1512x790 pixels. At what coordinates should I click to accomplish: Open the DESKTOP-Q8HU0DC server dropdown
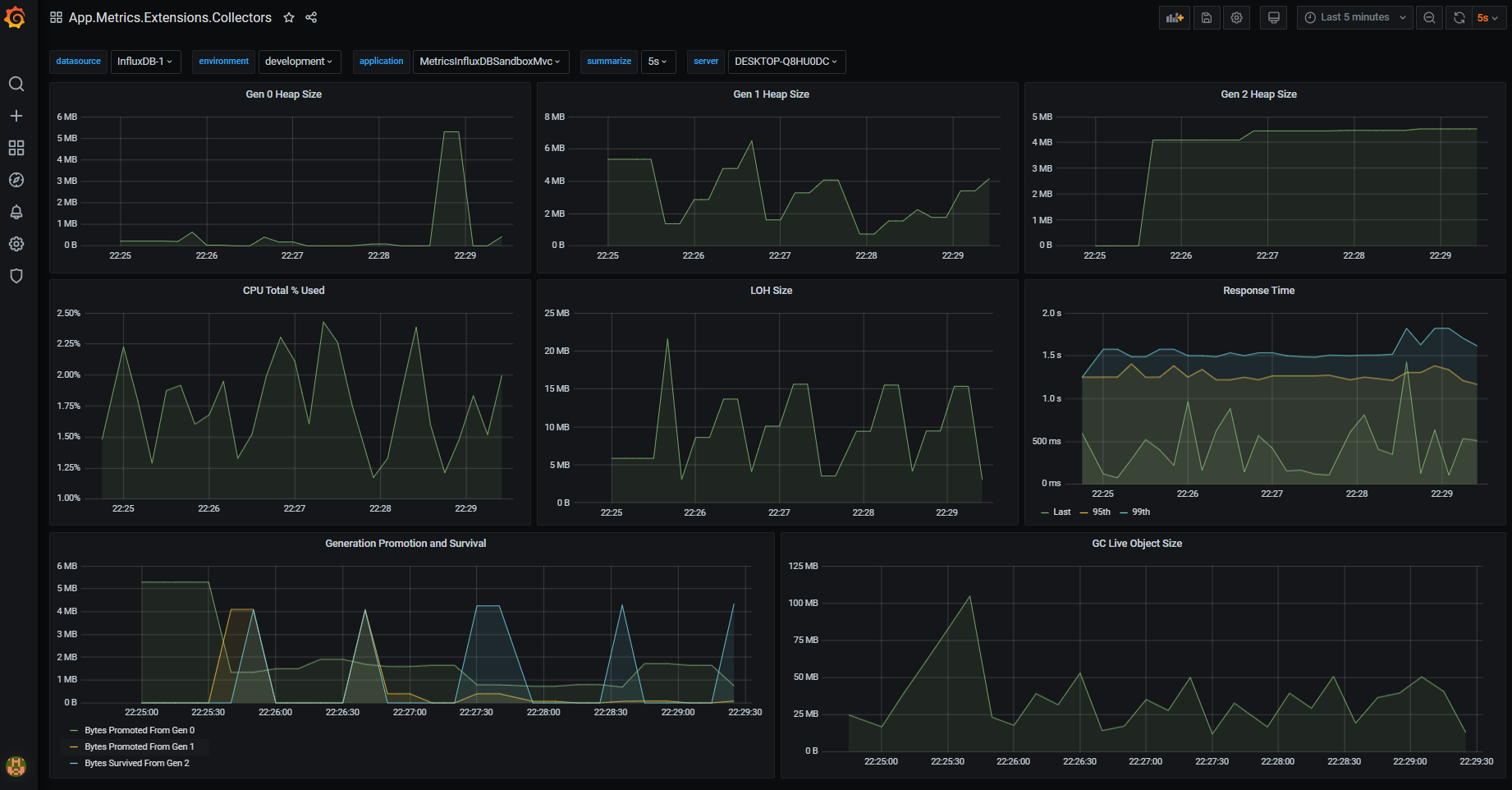point(786,62)
